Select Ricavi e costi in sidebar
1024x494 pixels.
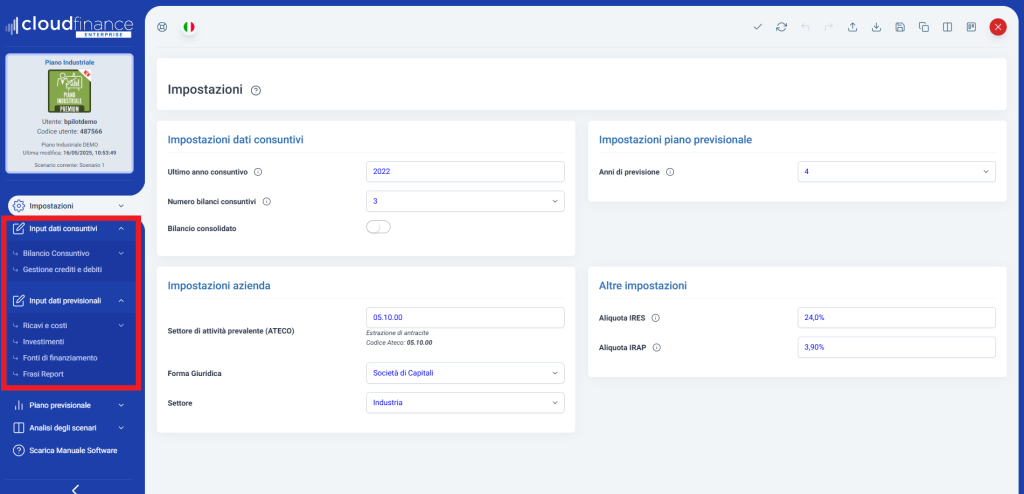tap(45, 325)
